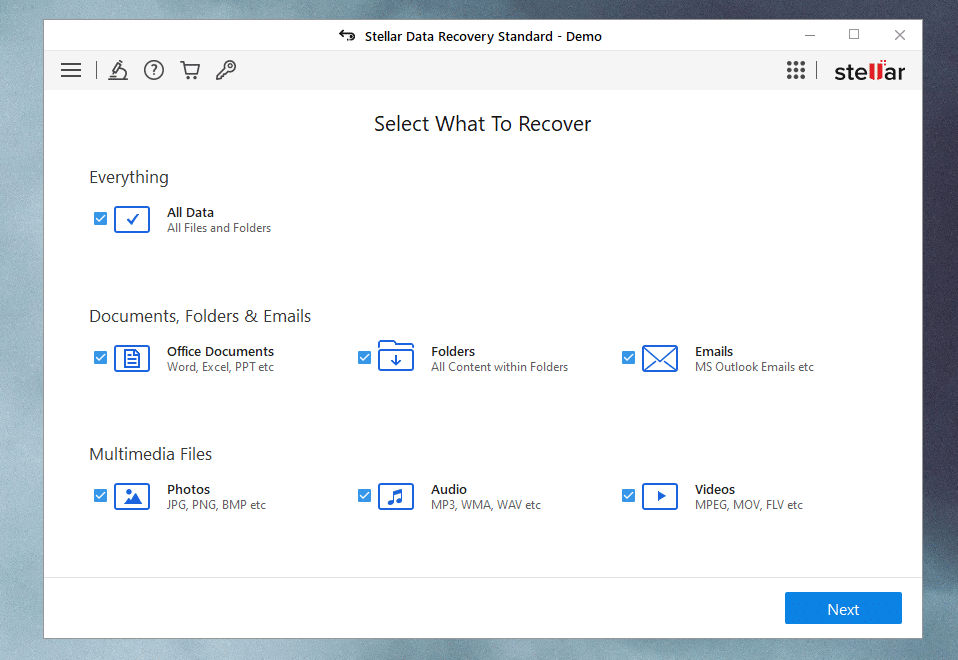
Task: Uncheck the All Data checkbox
Action: (x=100, y=218)
